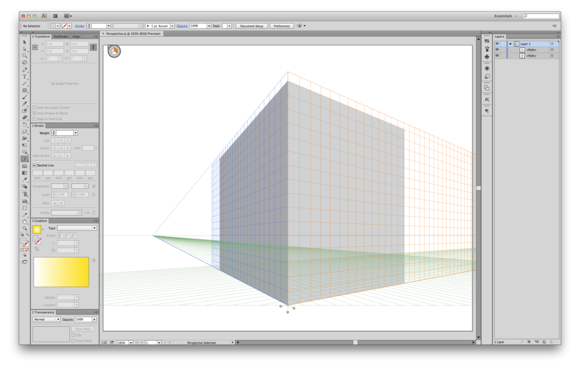
Task: Toggle Align to Pixel Grid checkbox
Action: (34, 119)
